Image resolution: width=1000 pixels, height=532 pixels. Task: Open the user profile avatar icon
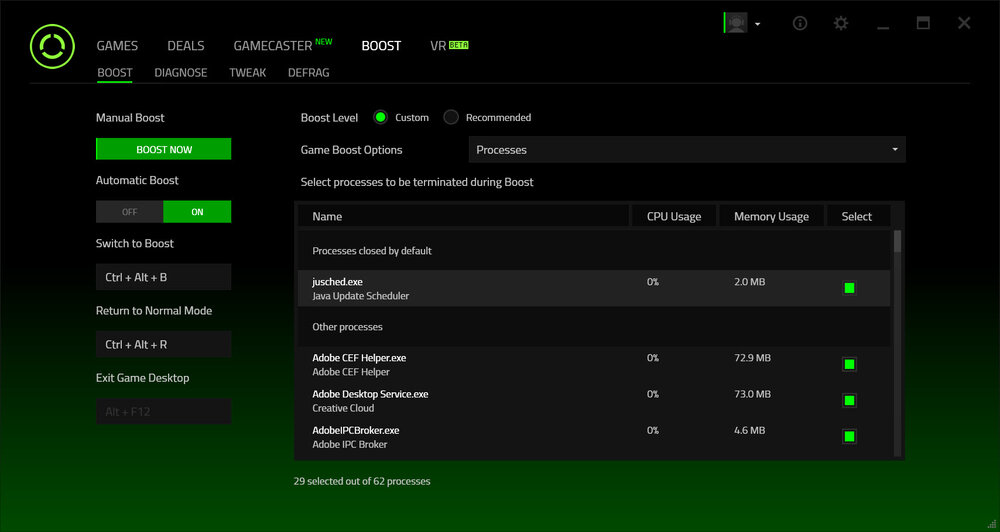(736, 23)
